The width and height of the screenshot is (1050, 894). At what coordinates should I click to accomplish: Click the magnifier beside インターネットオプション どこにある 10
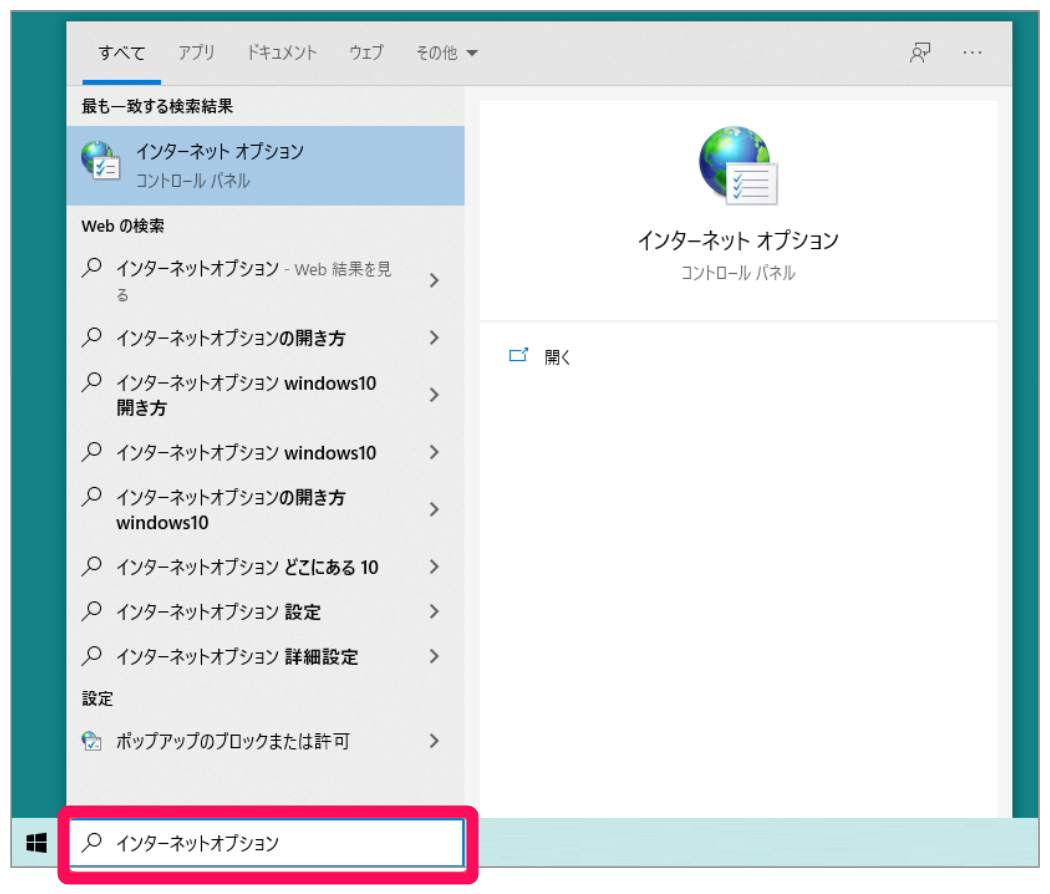92,567
